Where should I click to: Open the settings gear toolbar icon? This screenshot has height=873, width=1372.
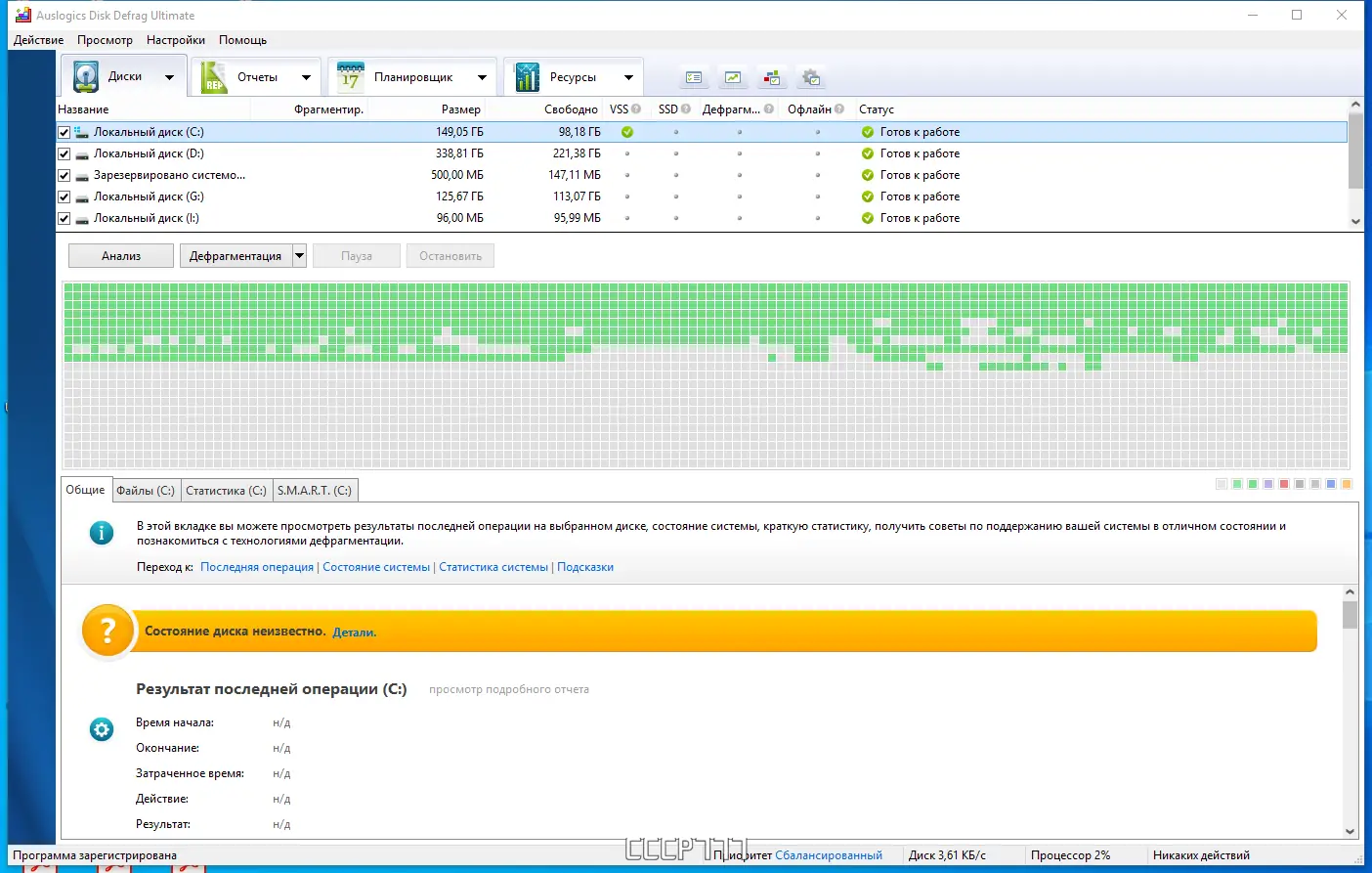pos(811,76)
